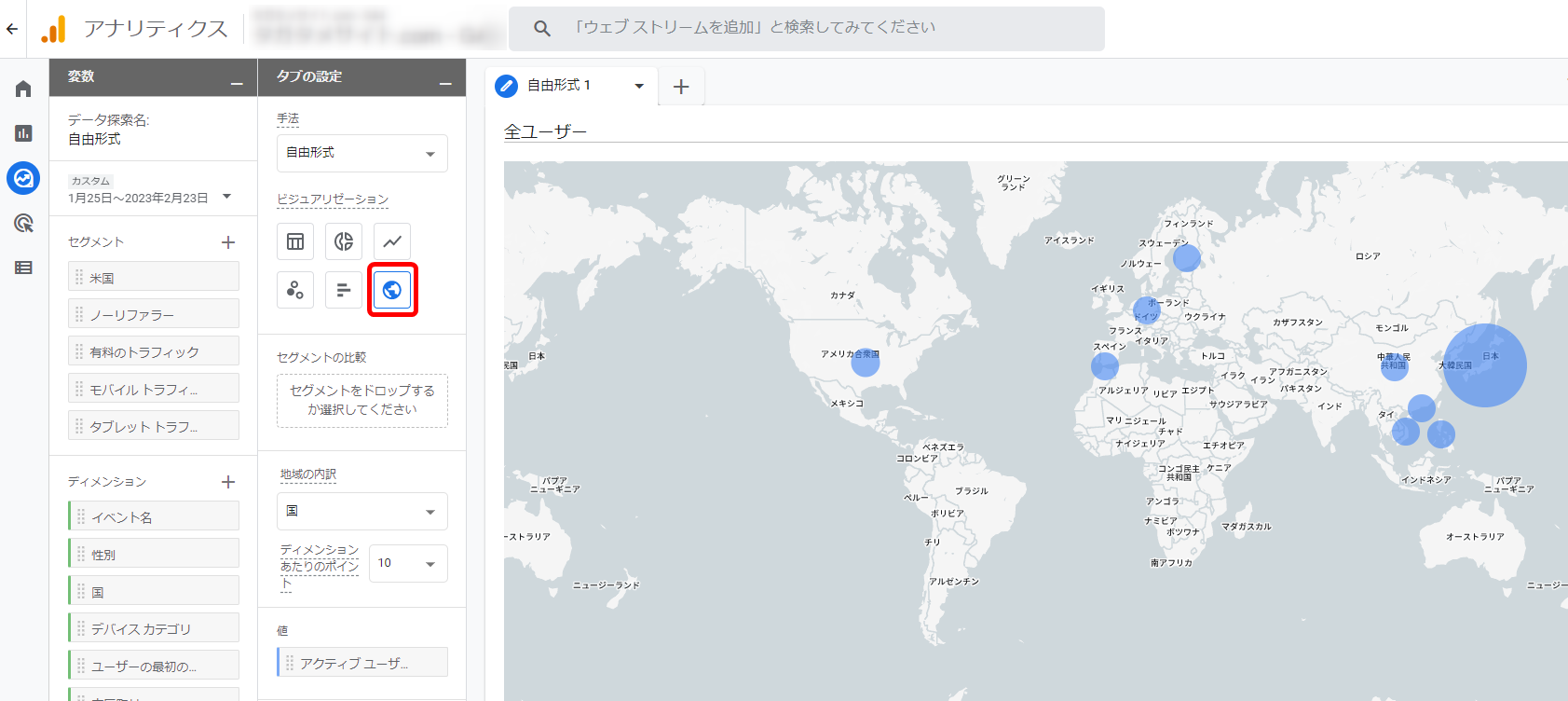Add a new dimension with plus
The width and height of the screenshot is (1568, 701).
coord(228,482)
